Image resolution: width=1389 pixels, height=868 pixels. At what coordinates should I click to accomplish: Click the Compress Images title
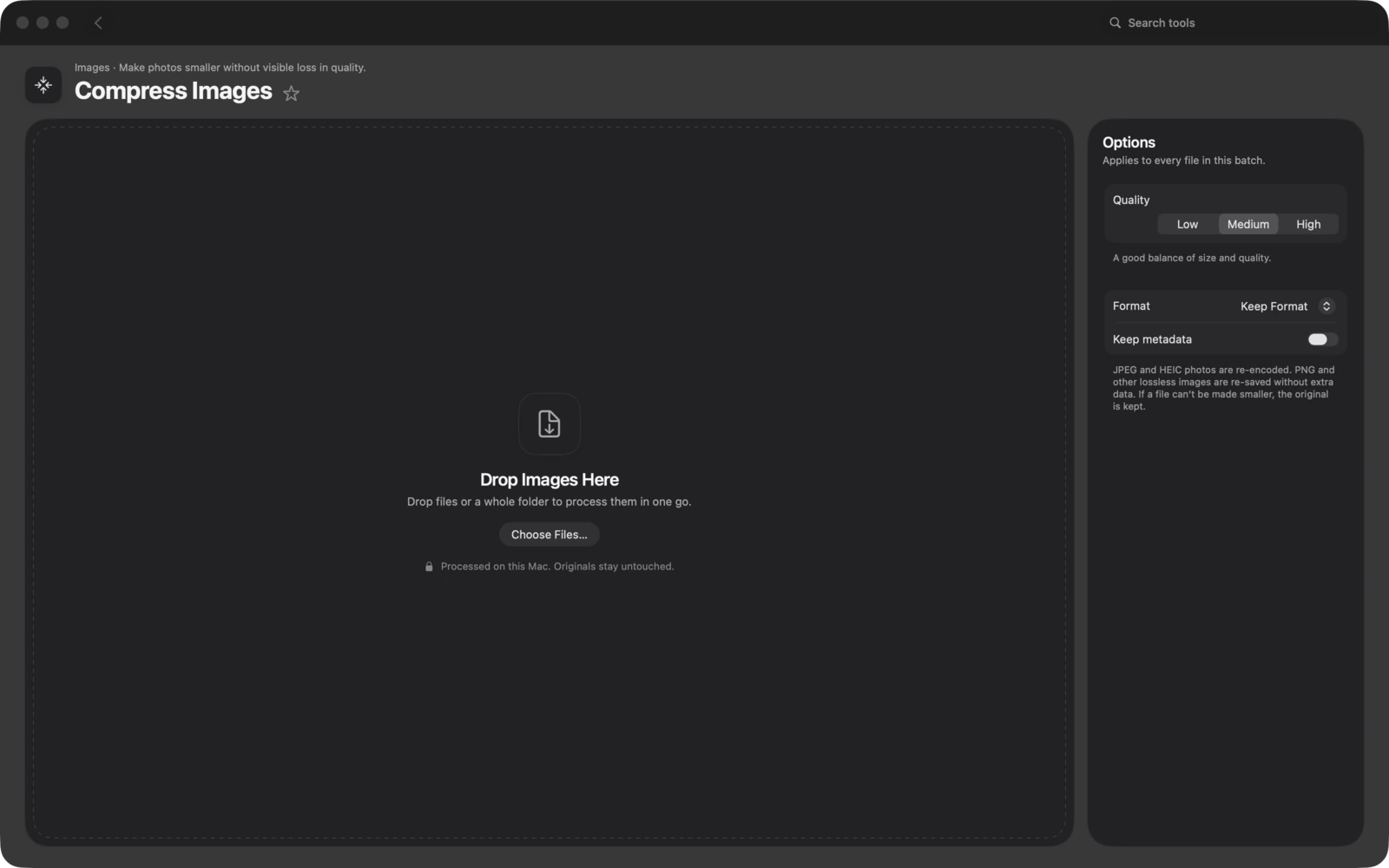pyautogui.click(x=174, y=91)
